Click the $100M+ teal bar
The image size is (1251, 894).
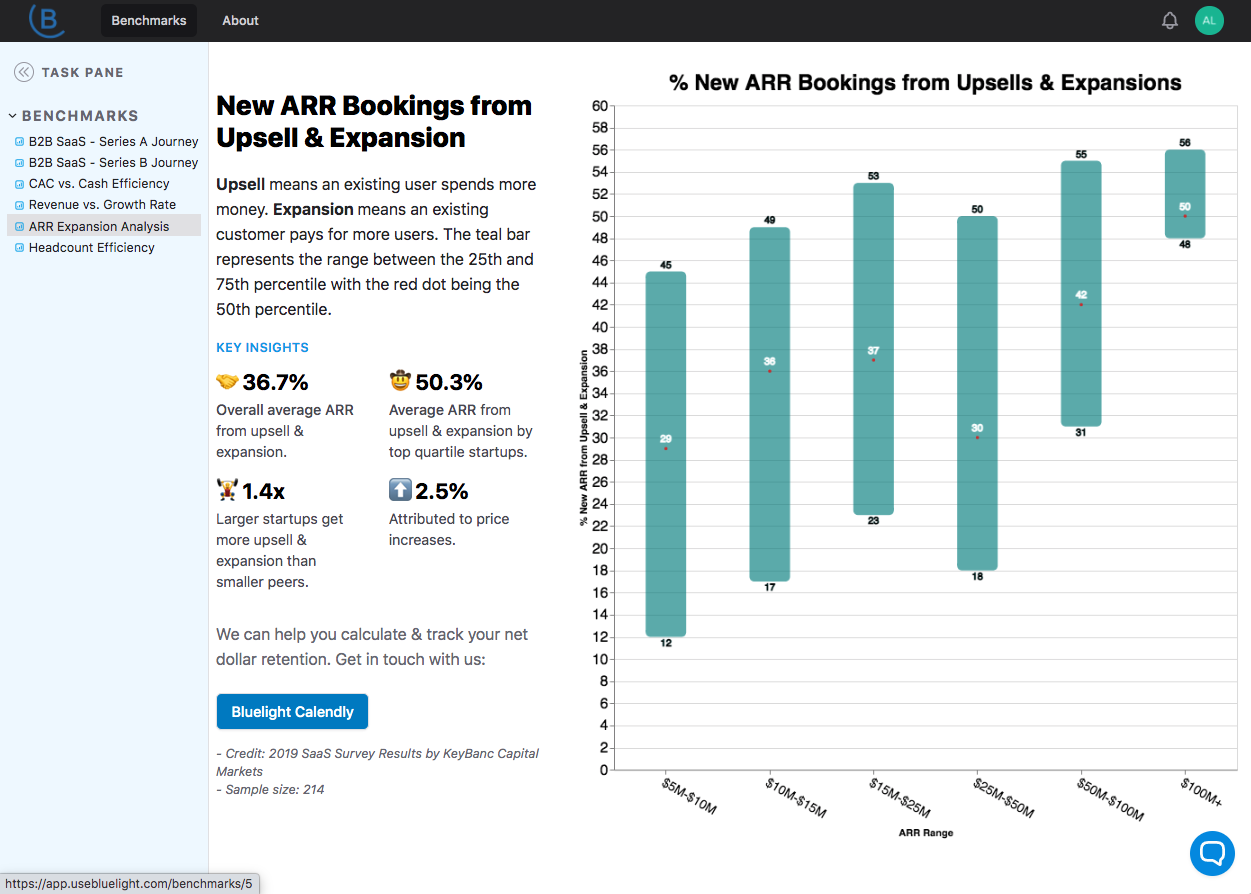pyautogui.click(x=1185, y=194)
